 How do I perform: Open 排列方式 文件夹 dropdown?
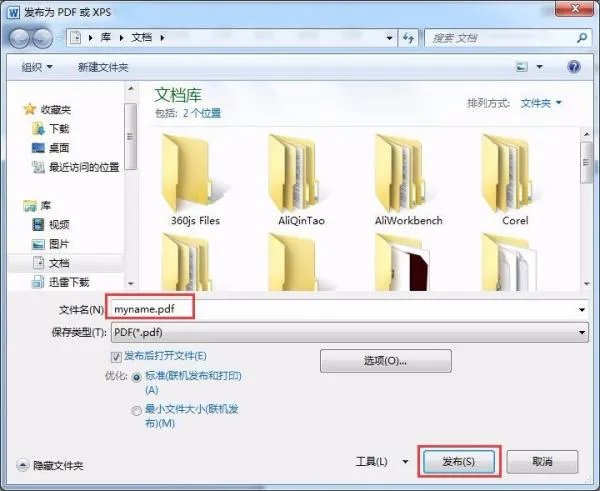(541, 103)
